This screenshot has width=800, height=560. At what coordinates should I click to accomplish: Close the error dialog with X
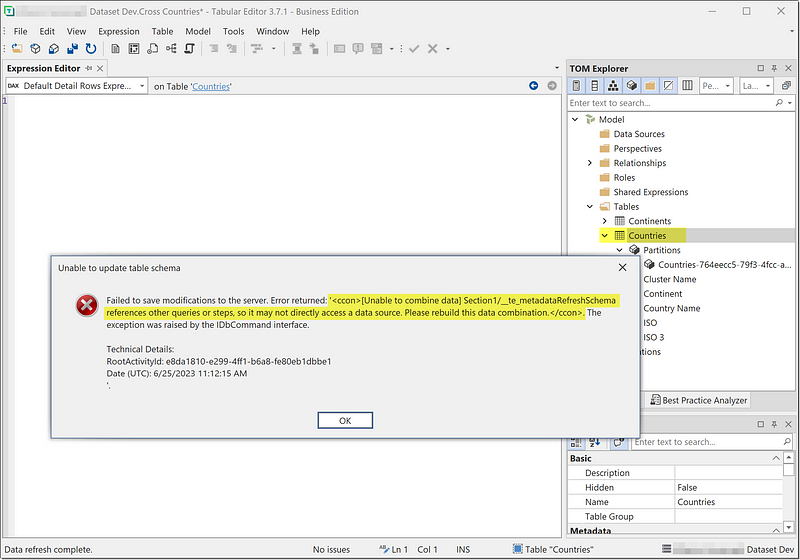[622, 267]
